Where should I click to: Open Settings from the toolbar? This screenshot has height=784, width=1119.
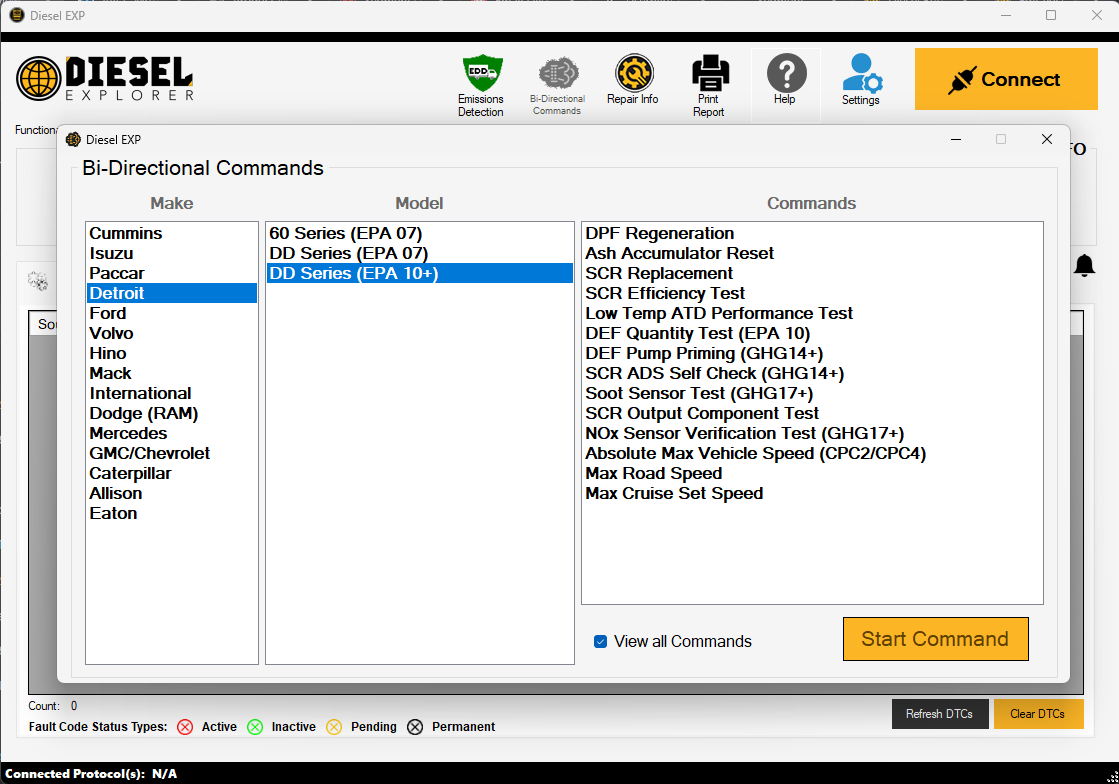coord(861,80)
